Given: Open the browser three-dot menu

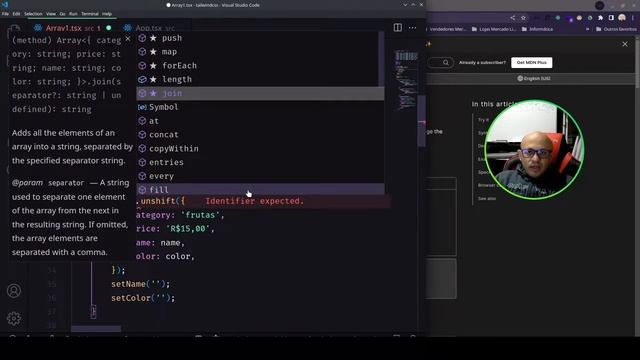Looking at the screenshot, I should (x=633, y=18).
